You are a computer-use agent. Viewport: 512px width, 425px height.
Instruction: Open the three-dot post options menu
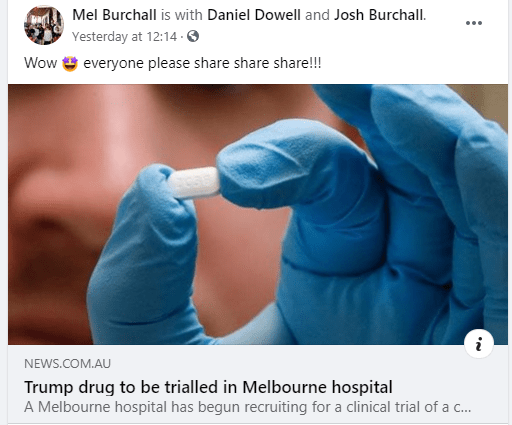point(474,23)
